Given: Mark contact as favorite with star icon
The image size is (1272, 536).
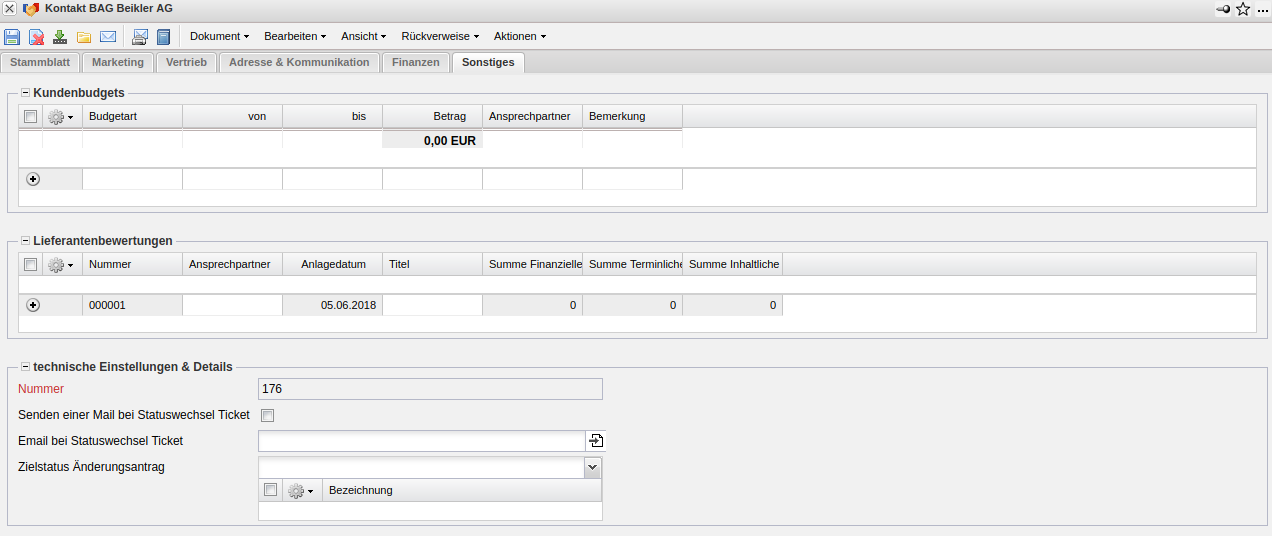Looking at the screenshot, I should [1243, 9].
